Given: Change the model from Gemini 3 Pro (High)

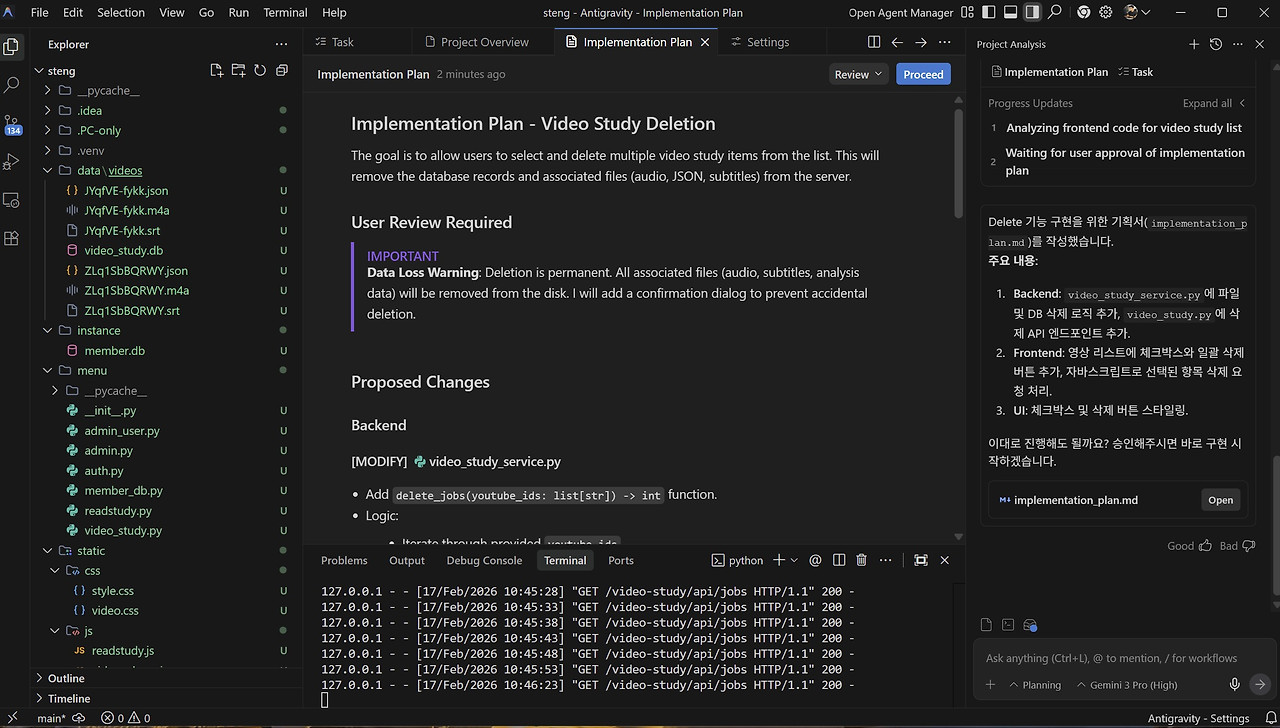Looking at the screenshot, I should [x=1127, y=685].
